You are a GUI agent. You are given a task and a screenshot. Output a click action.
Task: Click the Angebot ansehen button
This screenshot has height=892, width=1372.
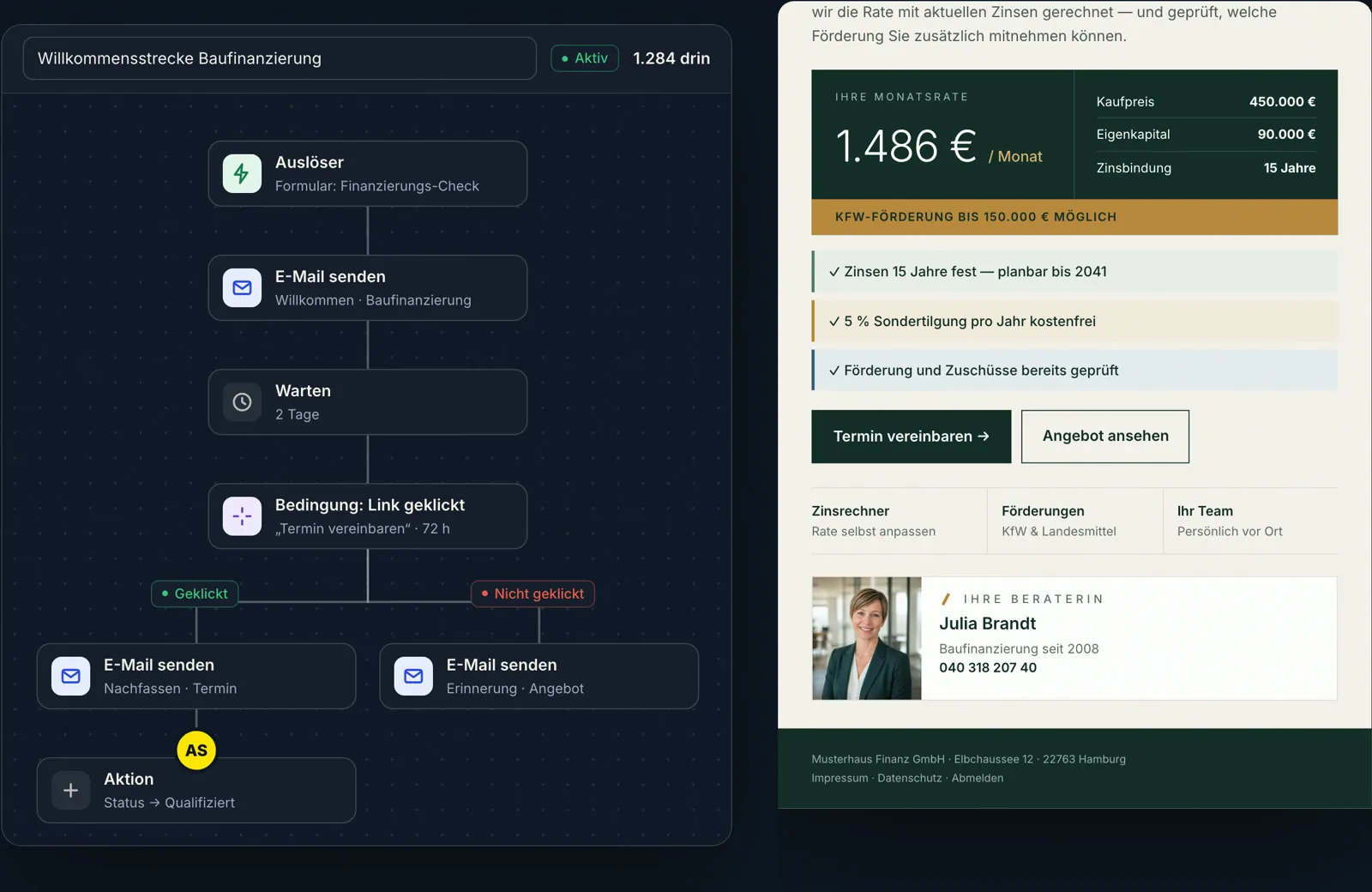click(1105, 437)
